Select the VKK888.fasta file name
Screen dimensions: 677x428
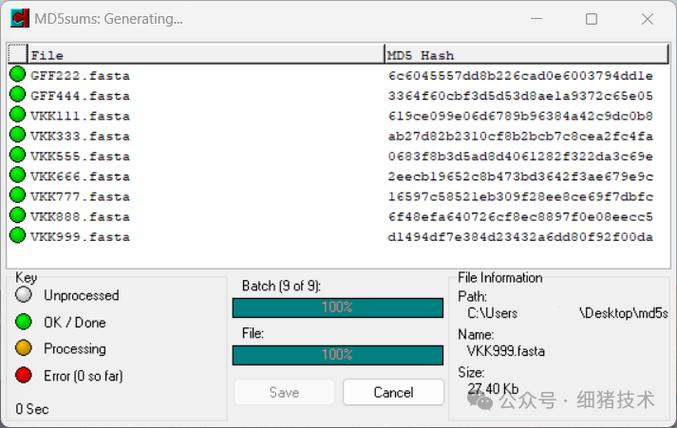(x=80, y=217)
